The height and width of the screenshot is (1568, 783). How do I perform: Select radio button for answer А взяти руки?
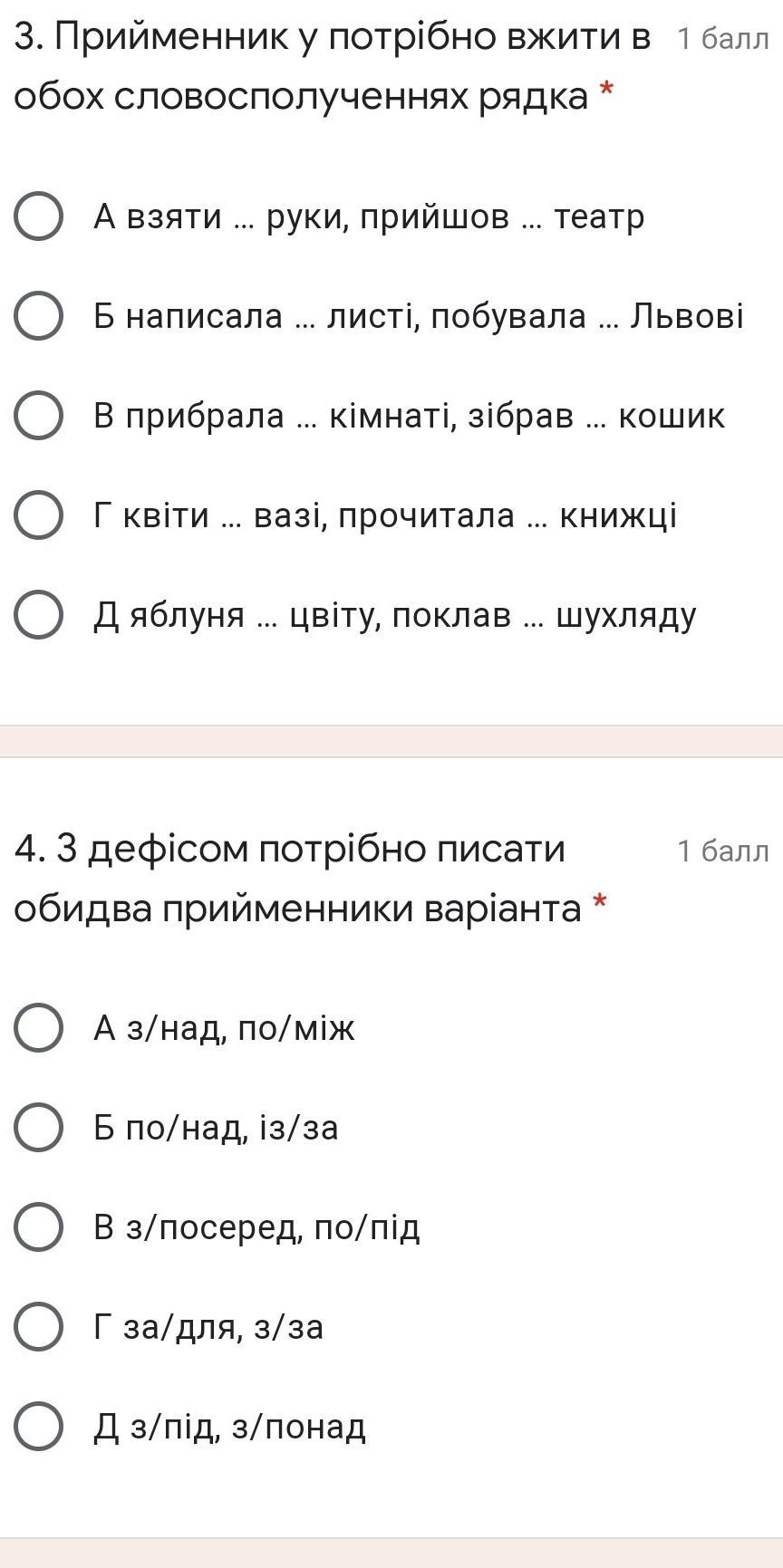point(39,216)
